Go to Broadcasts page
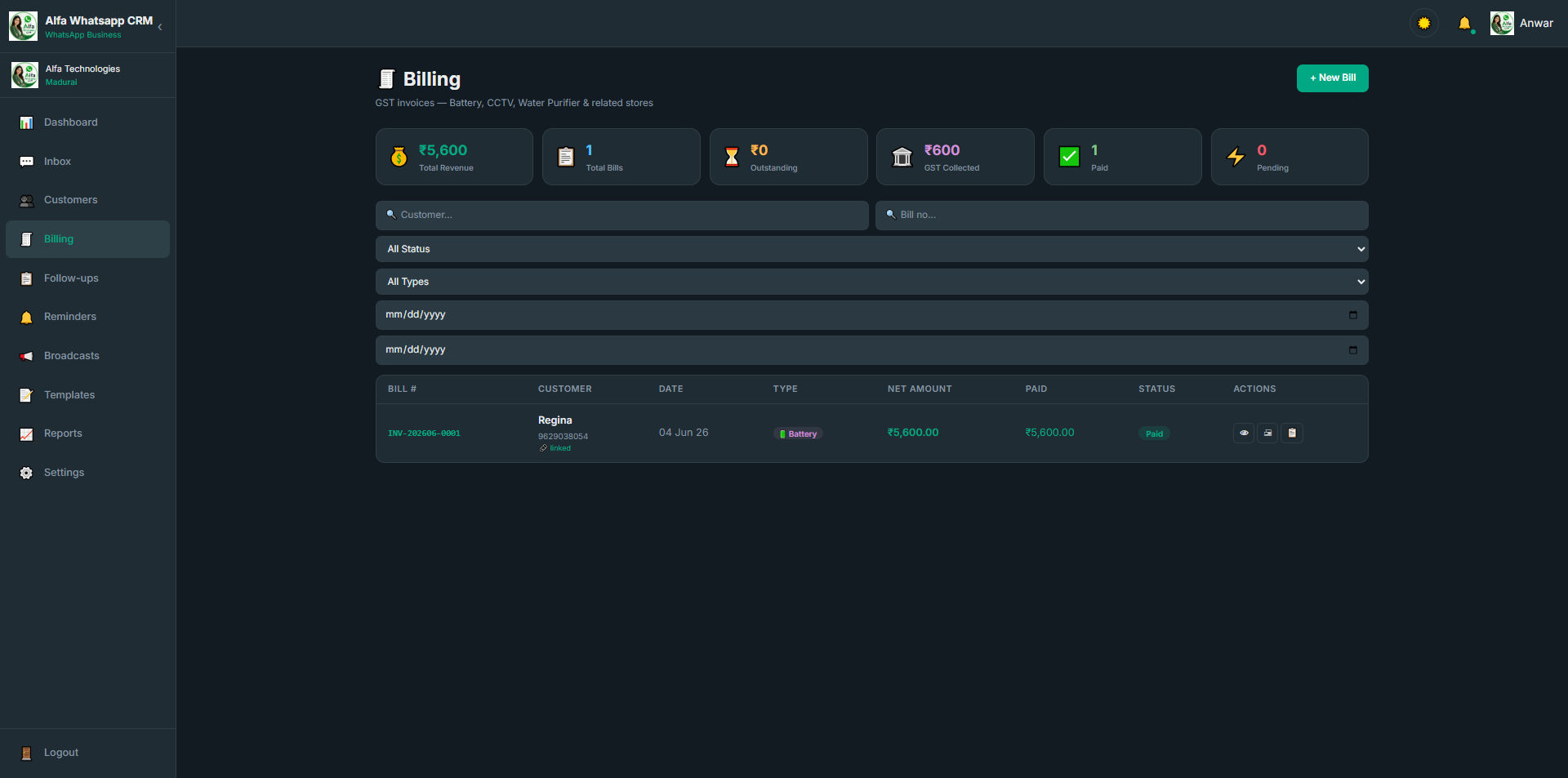 (x=87, y=356)
